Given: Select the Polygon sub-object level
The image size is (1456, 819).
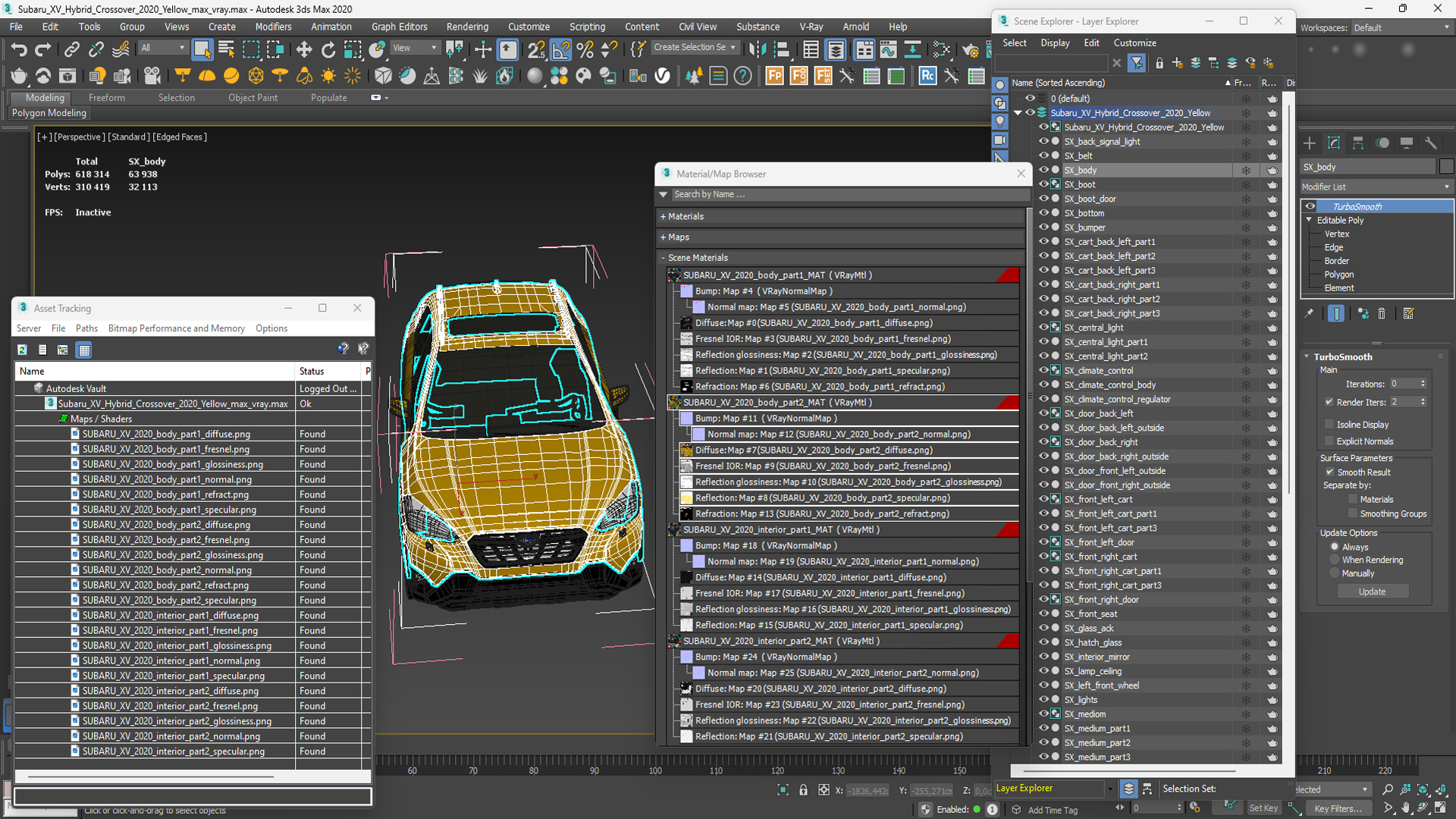Looking at the screenshot, I should pyautogui.click(x=1338, y=275).
